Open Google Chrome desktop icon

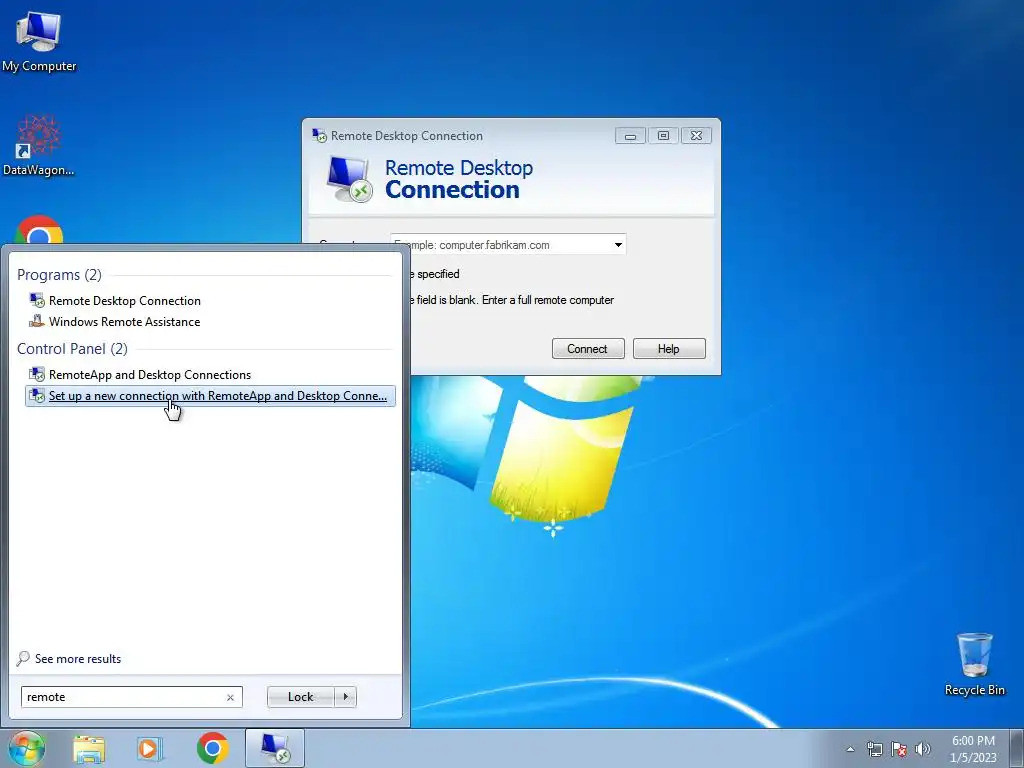coord(39,230)
